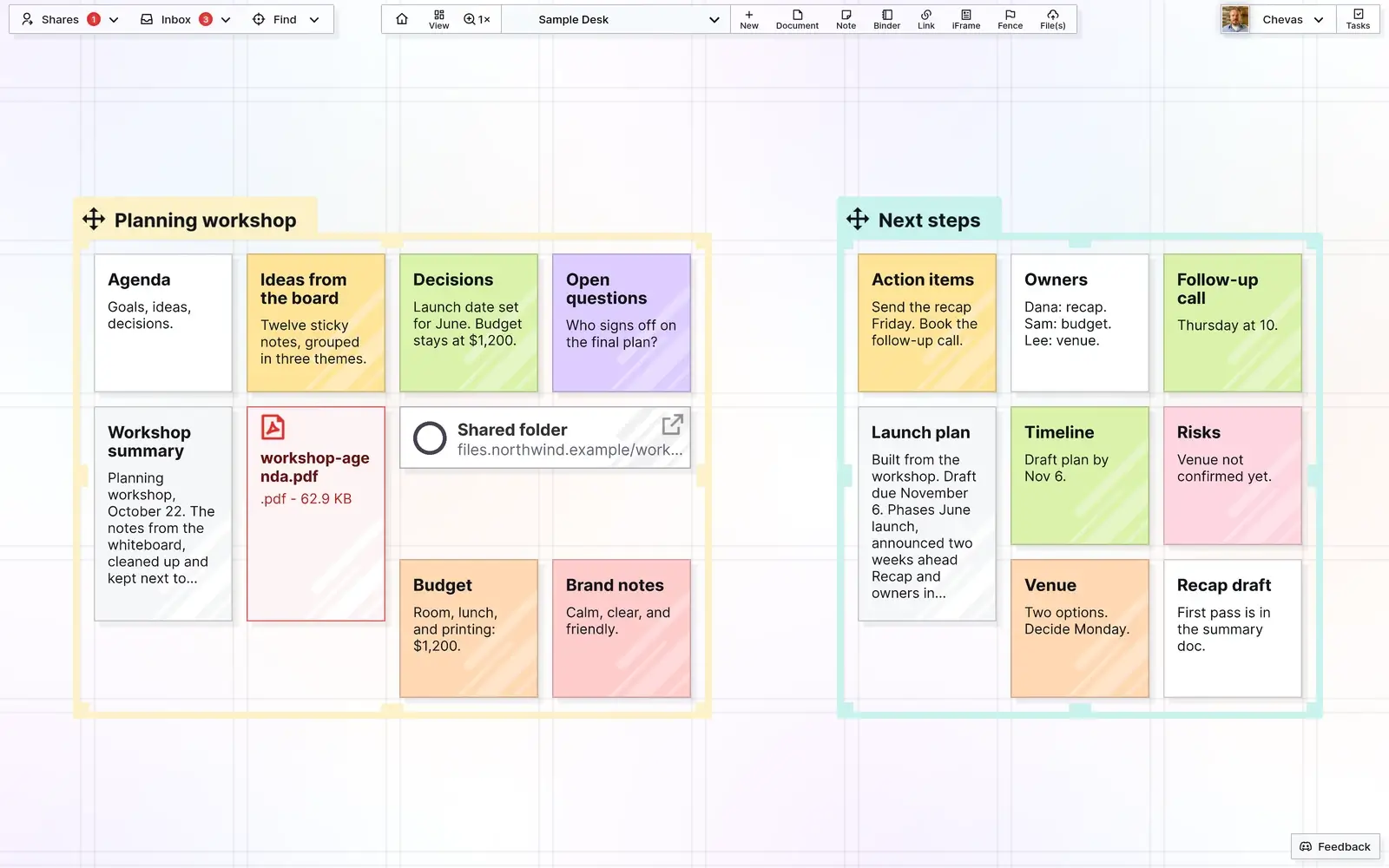Expand the Find dropdown chevron
Screen dimensions: 1389x868
[x=314, y=19]
